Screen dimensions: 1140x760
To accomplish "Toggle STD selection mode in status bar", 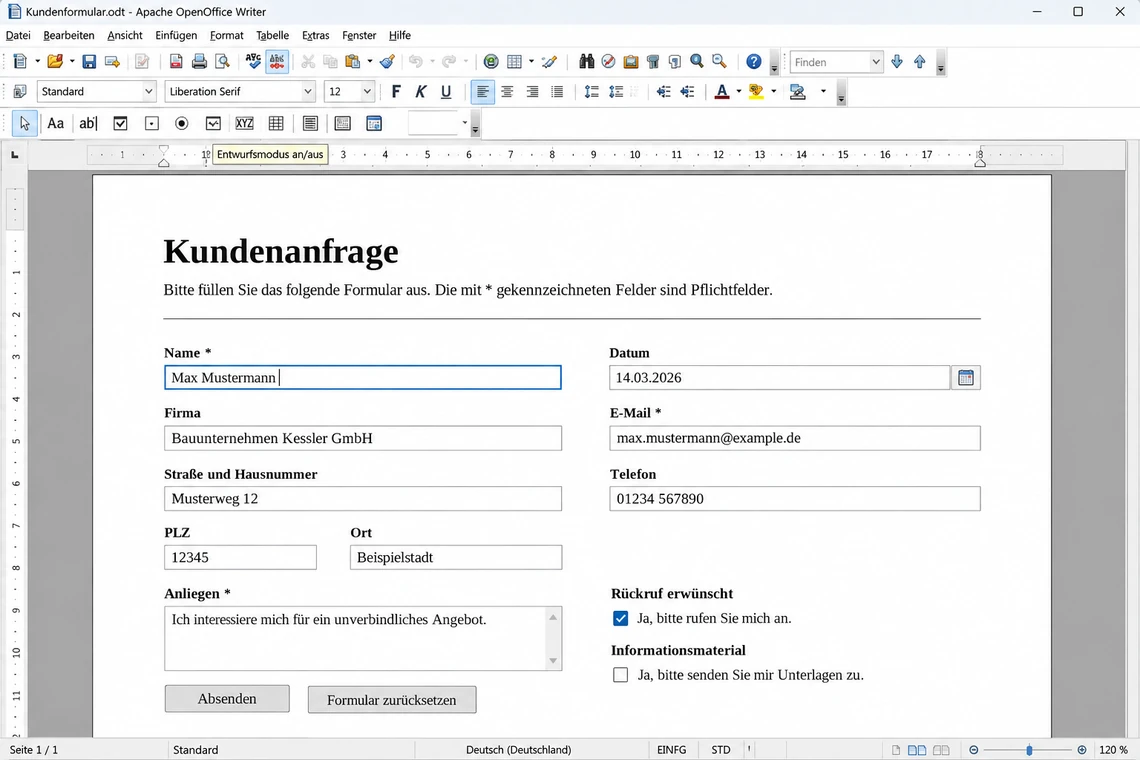I will 720,750.
